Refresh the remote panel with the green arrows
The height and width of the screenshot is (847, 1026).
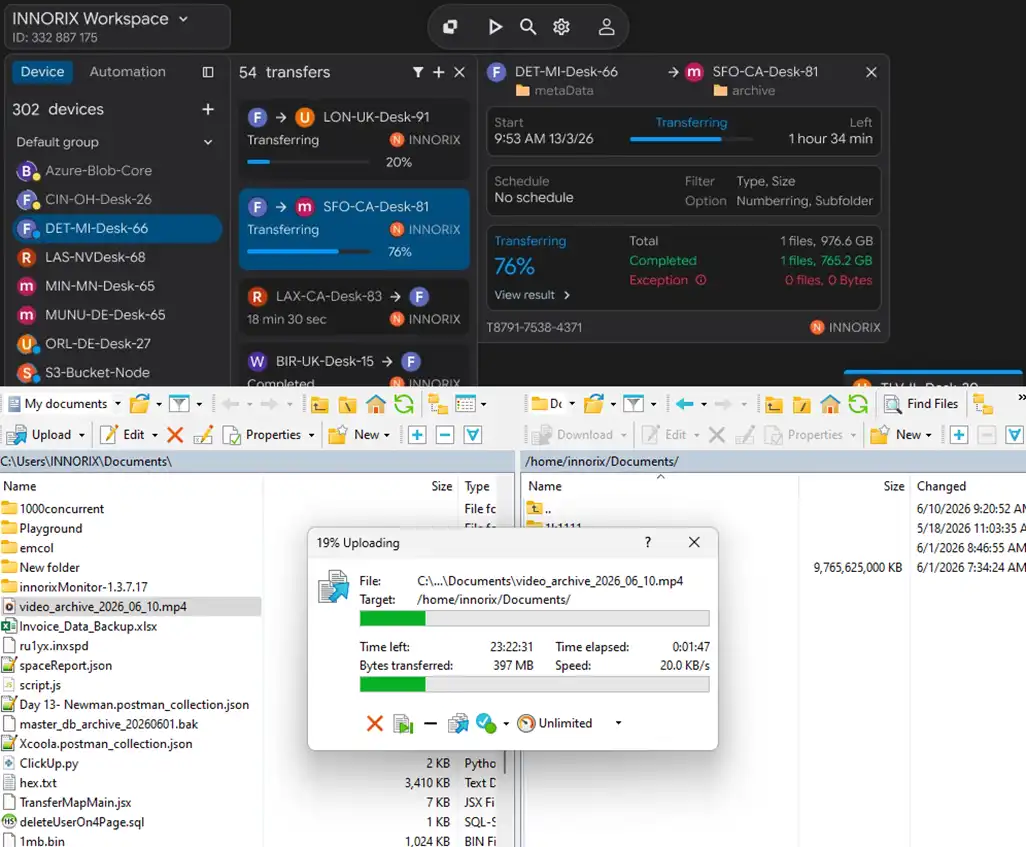(x=858, y=404)
